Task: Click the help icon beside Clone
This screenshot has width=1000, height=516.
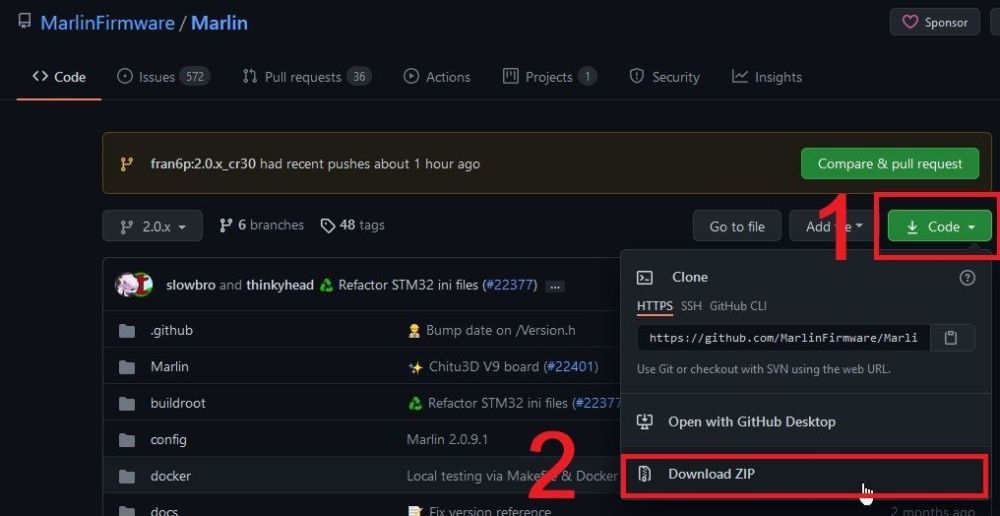Action: (x=967, y=278)
